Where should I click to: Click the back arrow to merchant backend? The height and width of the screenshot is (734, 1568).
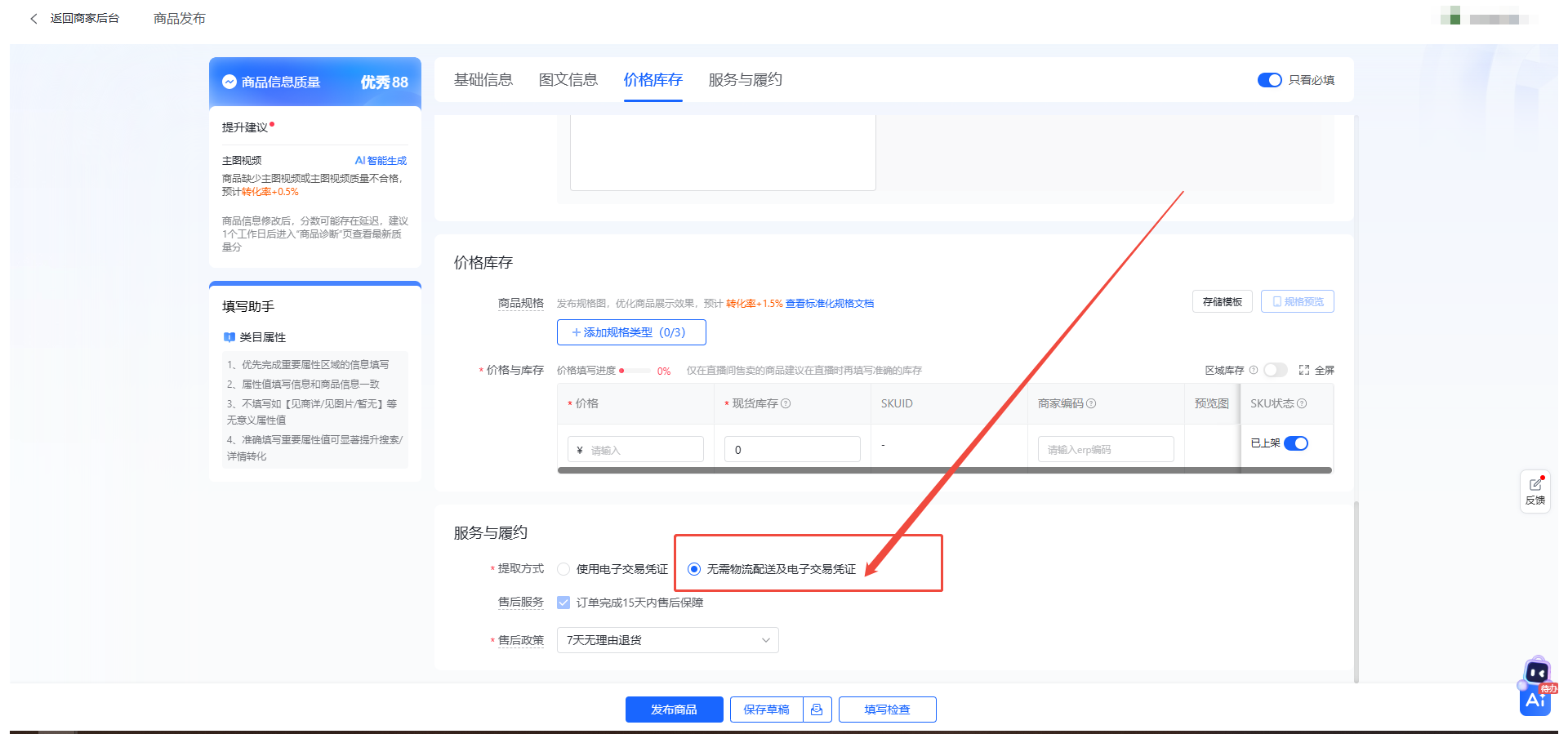pyautogui.click(x=33, y=18)
